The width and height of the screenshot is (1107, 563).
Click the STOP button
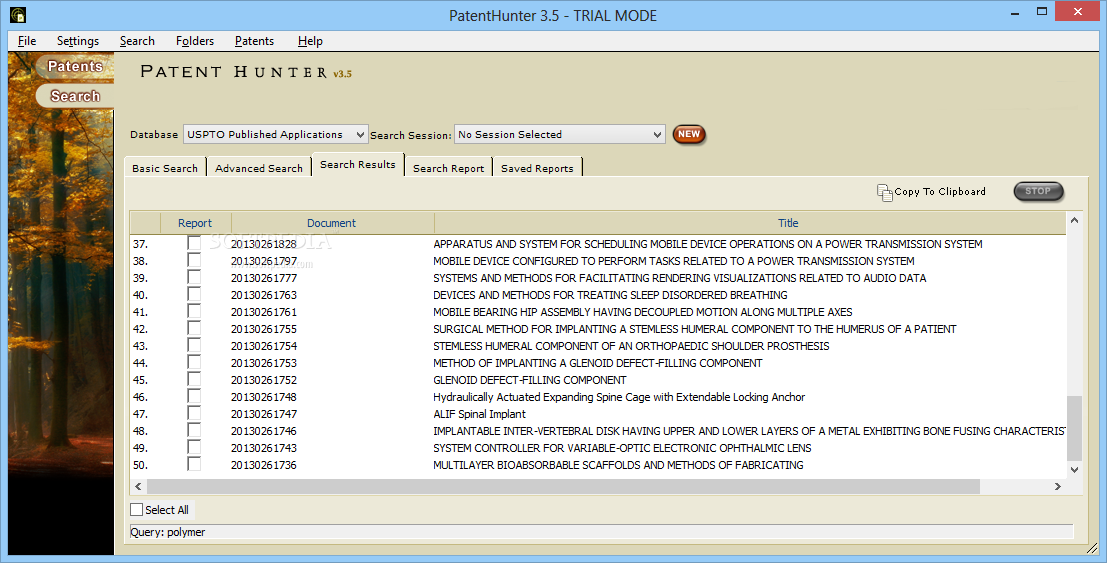pyautogui.click(x=1038, y=191)
